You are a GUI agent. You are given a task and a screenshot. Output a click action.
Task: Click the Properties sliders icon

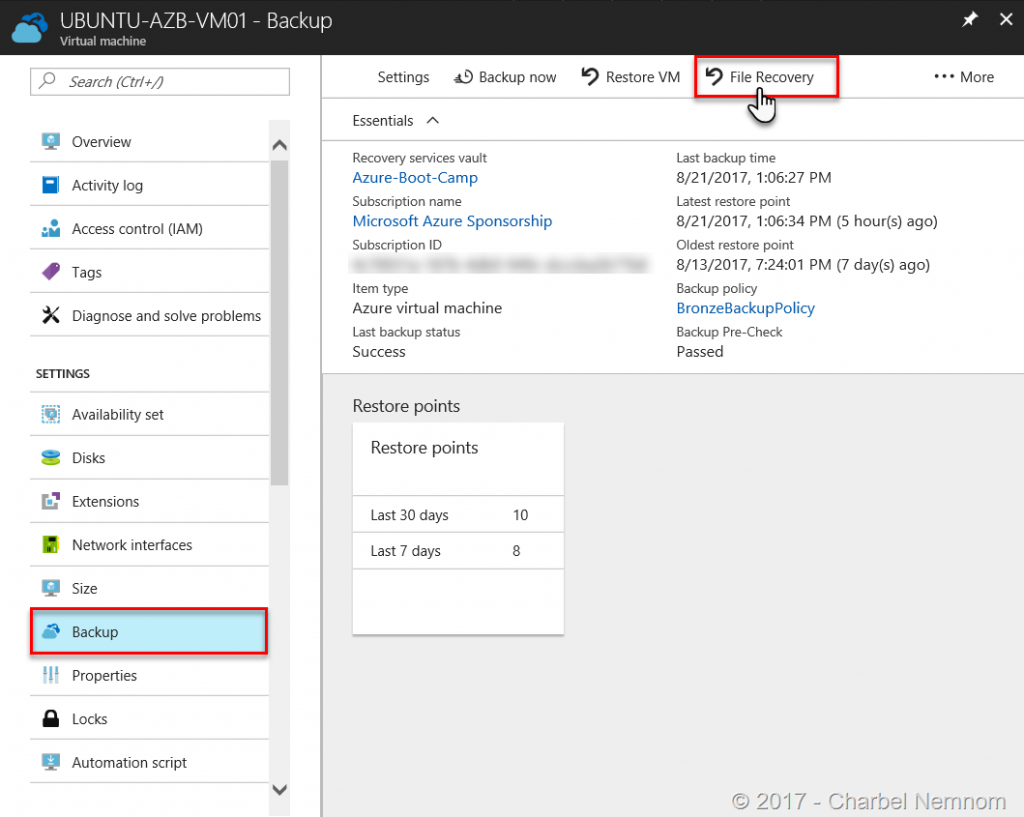tap(51, 675)
